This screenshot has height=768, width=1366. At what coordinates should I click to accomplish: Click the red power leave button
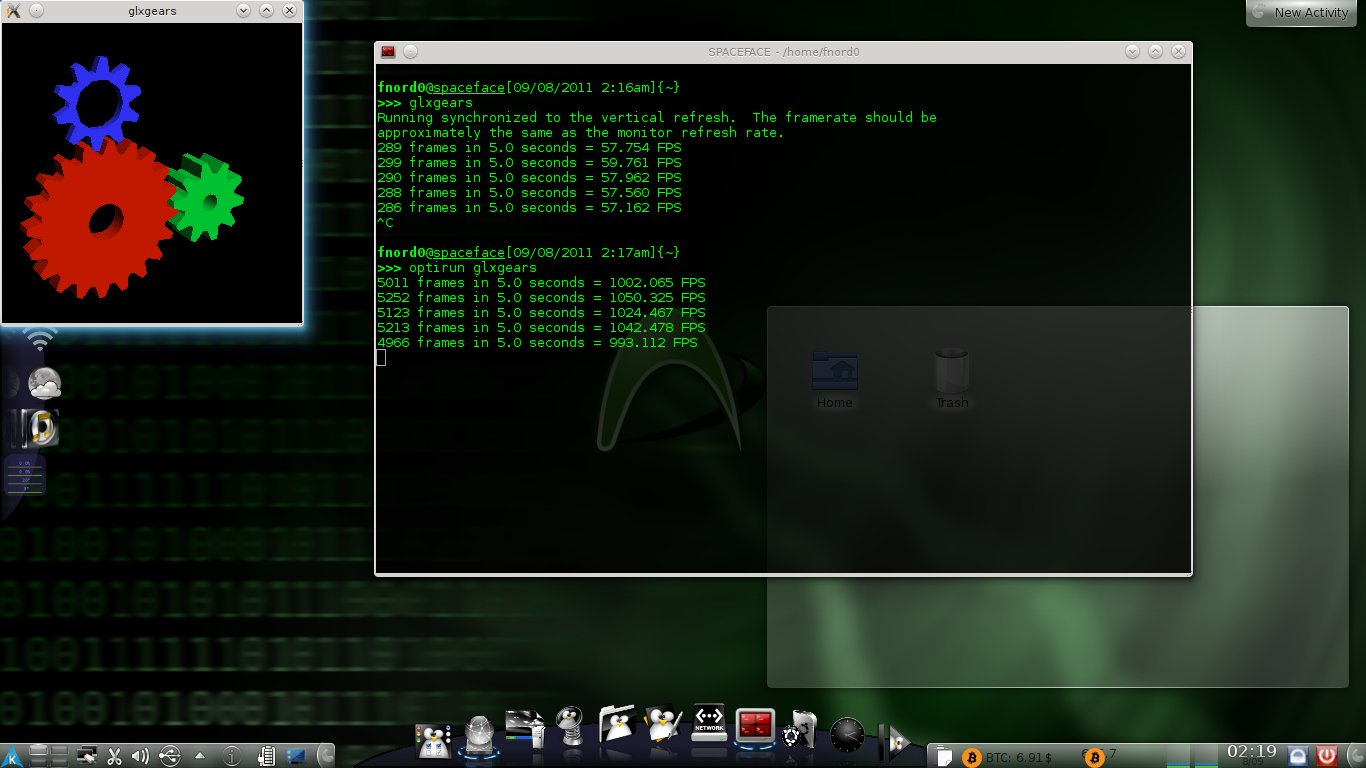pyautogui.click(x=1327, y=755)
